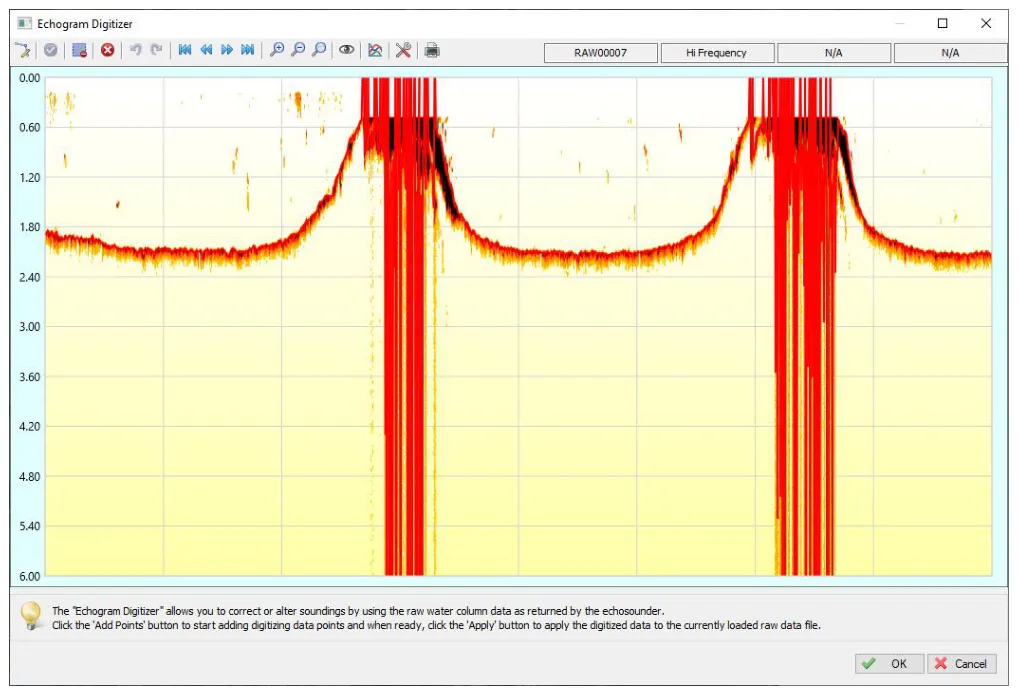
Task: Click the second N/A field
Action: tap(950, 53)
